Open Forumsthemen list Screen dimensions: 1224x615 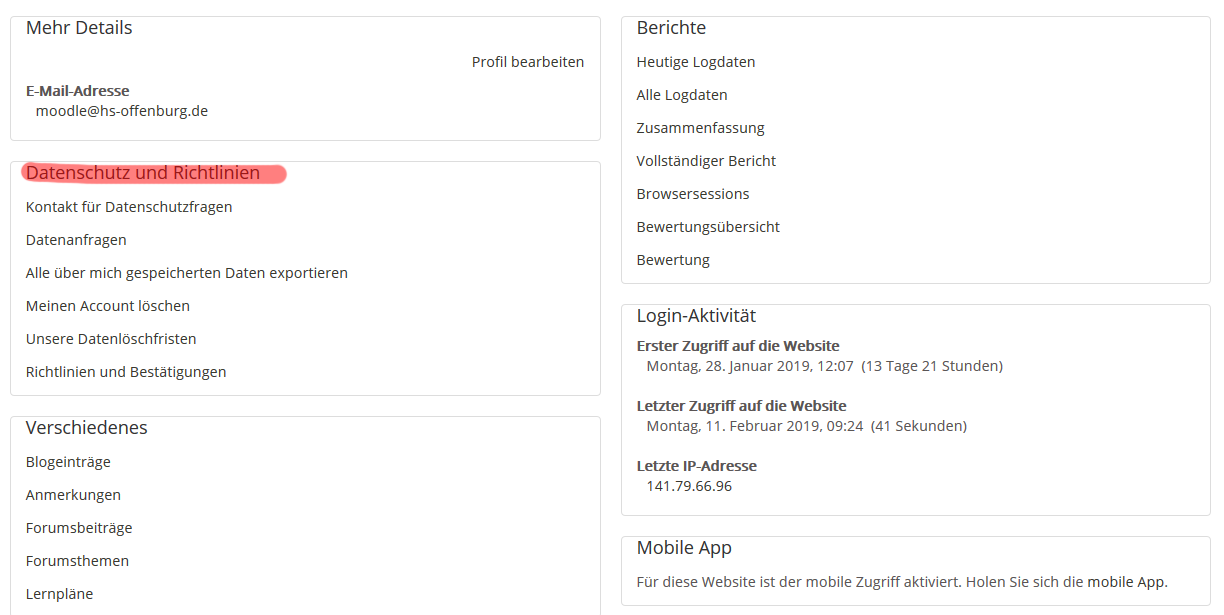77,561
